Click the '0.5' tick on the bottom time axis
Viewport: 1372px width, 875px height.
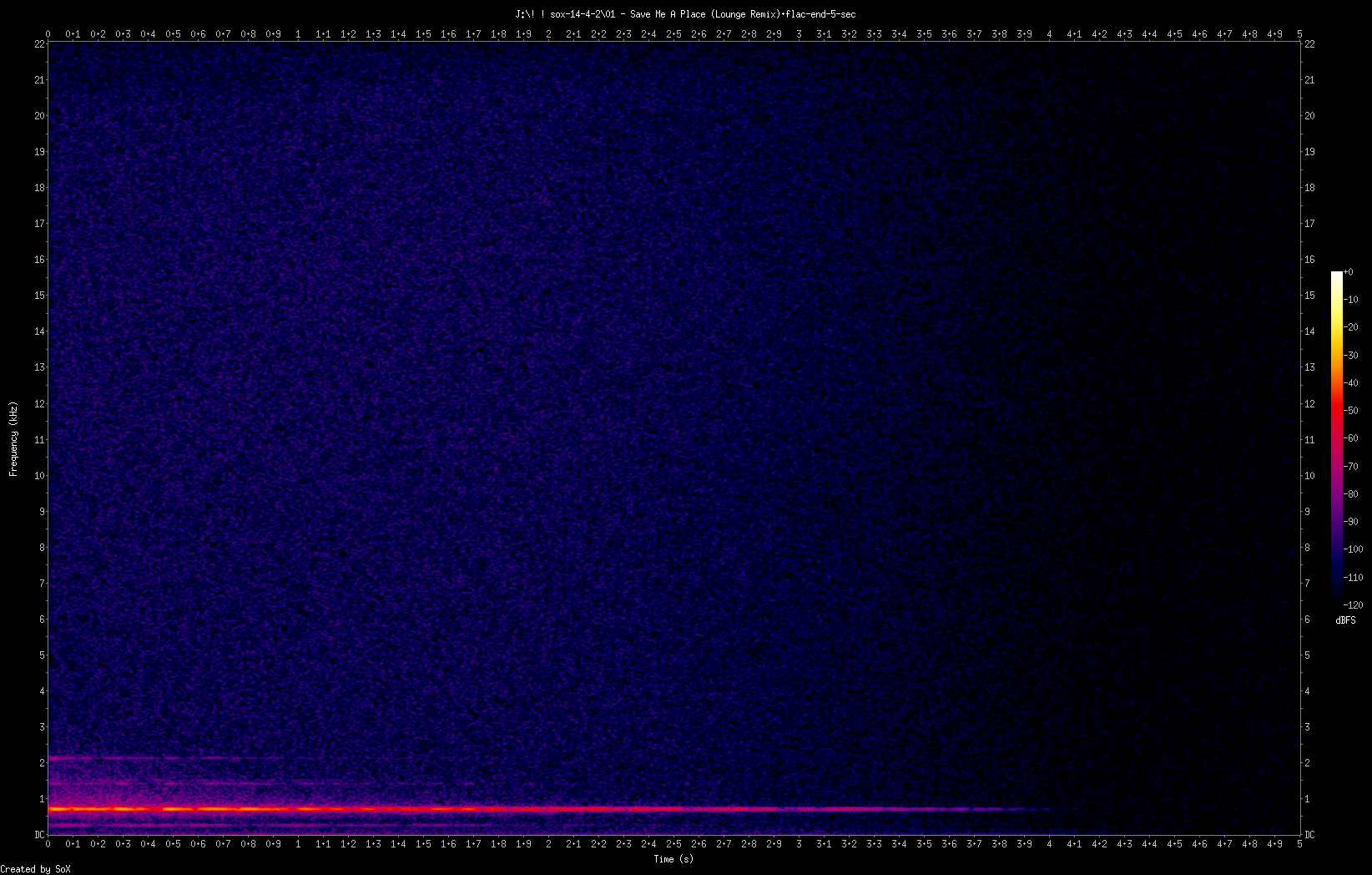point(174,844)
